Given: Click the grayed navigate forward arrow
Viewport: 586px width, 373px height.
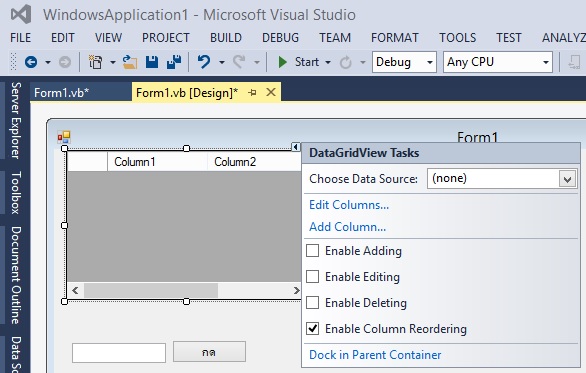Looking at the screenshot, I should tap(65, 62).
